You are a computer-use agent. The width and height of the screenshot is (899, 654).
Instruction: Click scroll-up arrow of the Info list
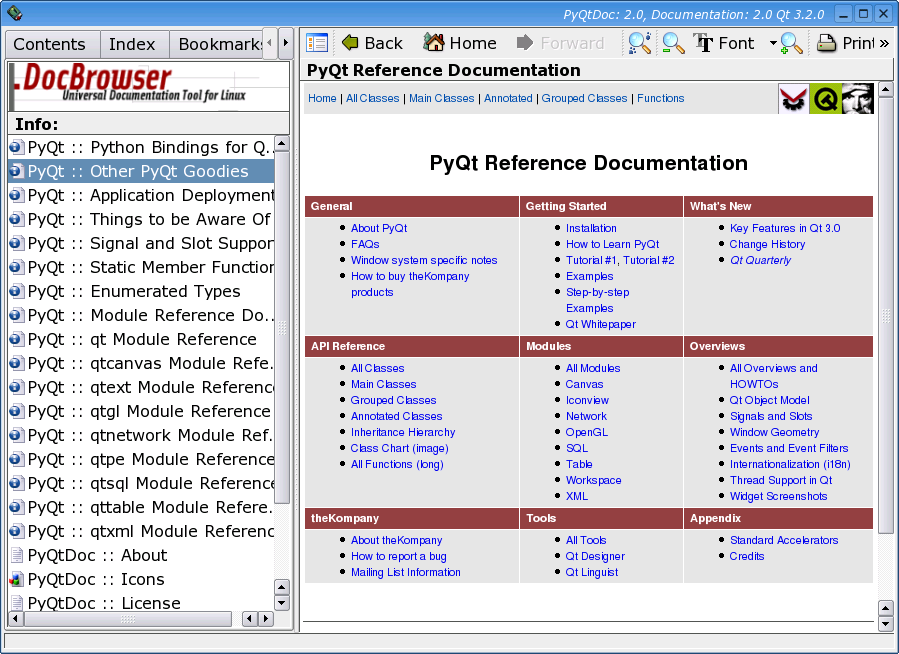click(x=282, y=143)
